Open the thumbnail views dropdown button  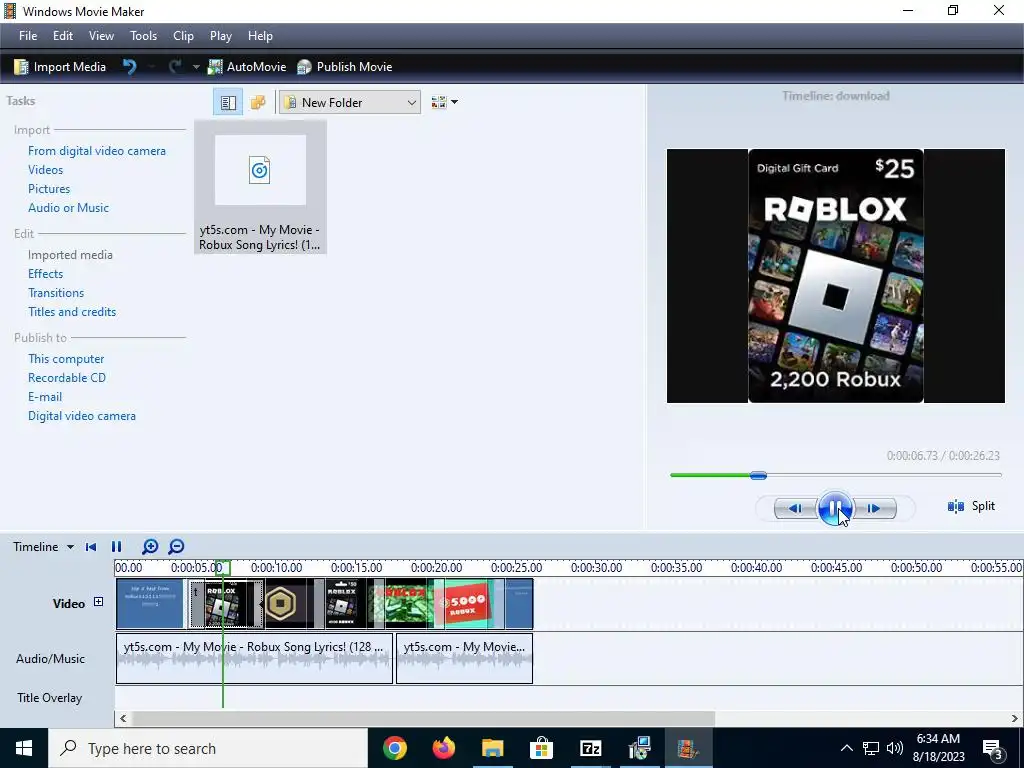point(445,102)
